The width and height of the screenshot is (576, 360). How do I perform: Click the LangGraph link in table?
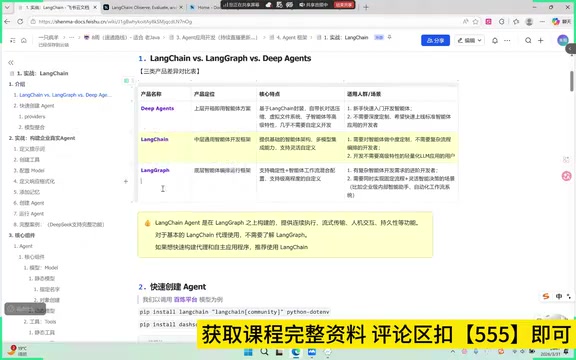155,170
